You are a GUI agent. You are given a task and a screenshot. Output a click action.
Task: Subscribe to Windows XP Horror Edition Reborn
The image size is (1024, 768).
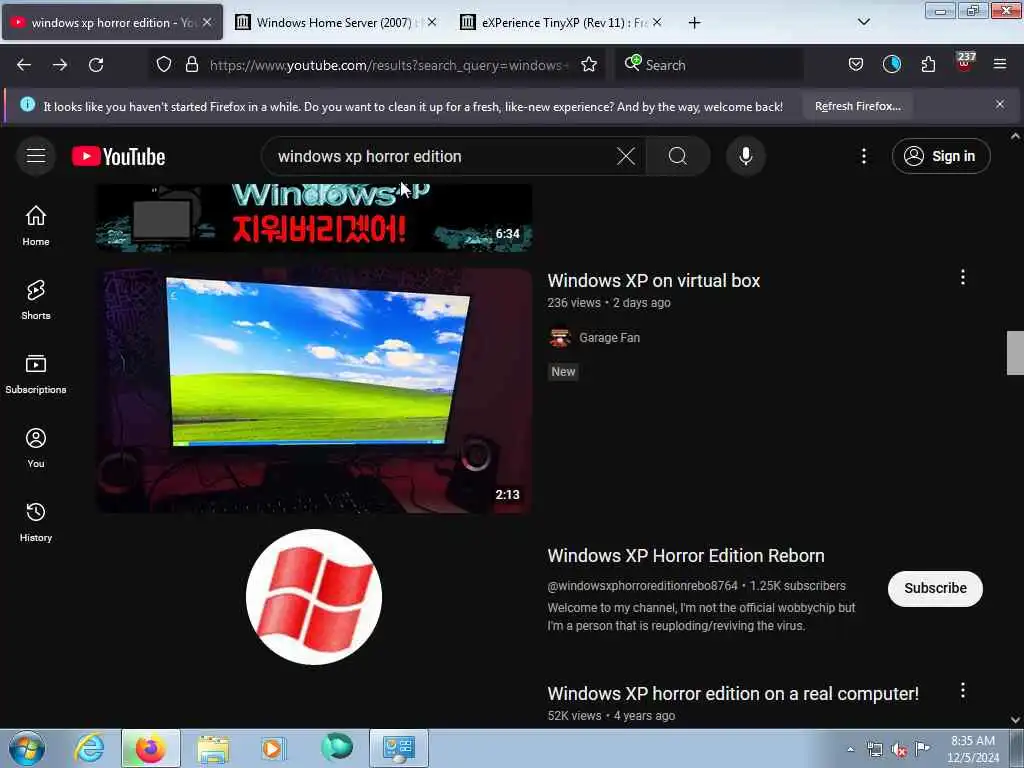coord(935,588)
